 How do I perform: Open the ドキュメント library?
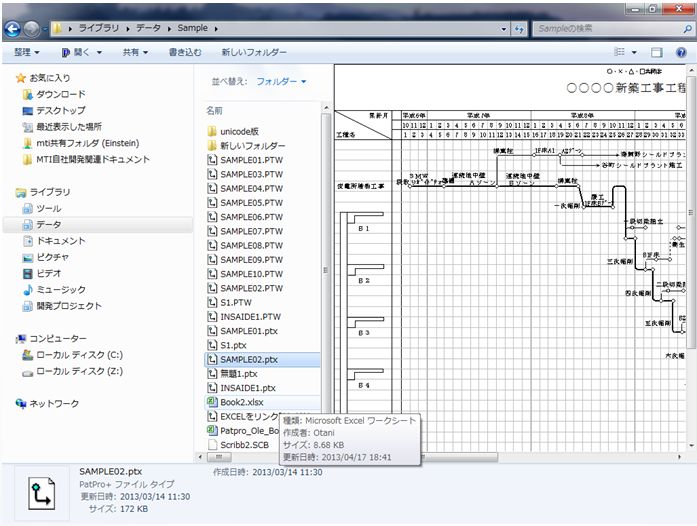pyautogui.click(x=60, y=241)
